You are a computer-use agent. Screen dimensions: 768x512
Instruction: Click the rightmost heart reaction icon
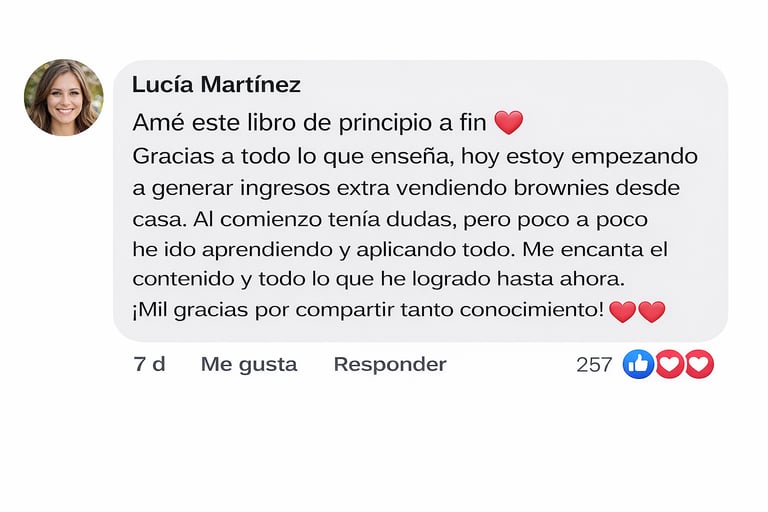699,364
